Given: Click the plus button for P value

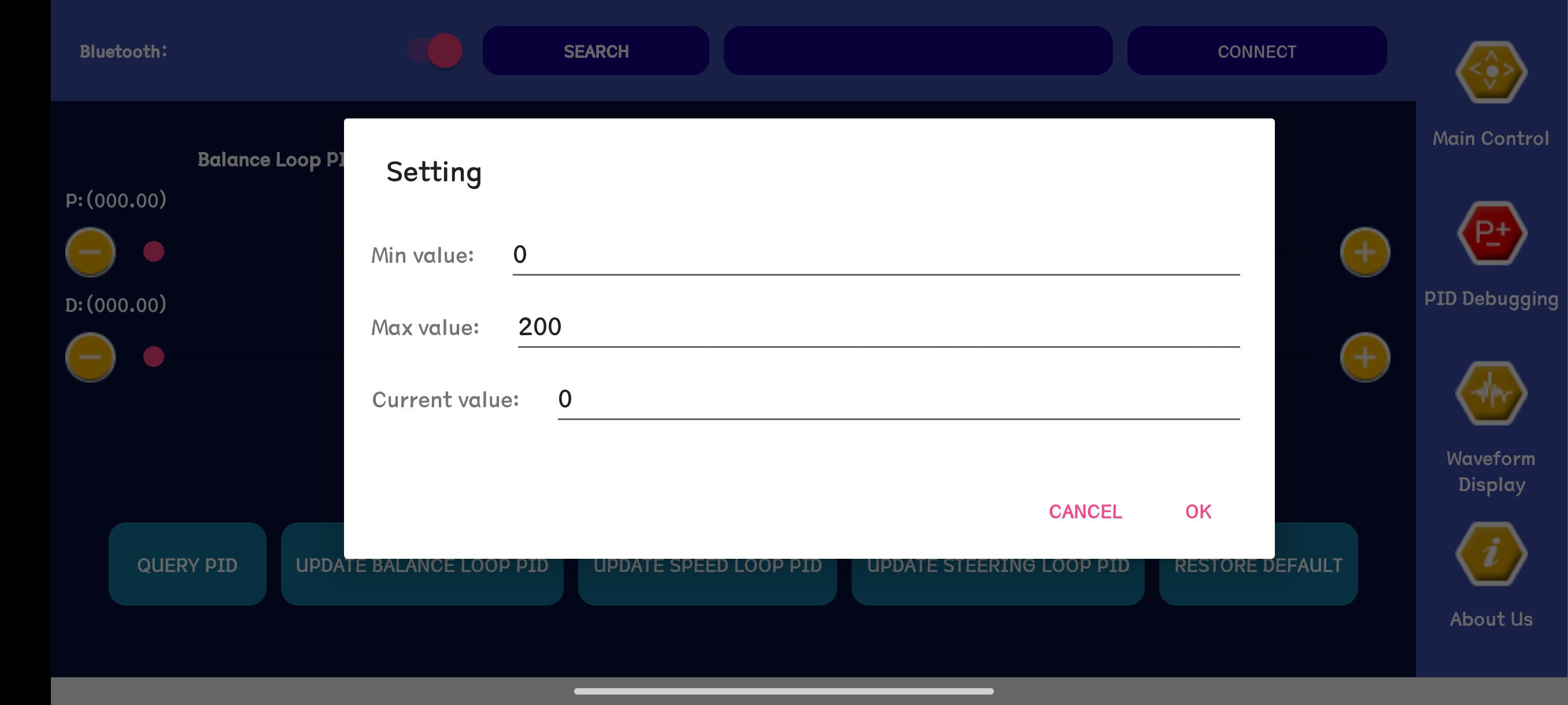Looking at the screenshot, I should pyautogui.click(x=1364, y=252).
